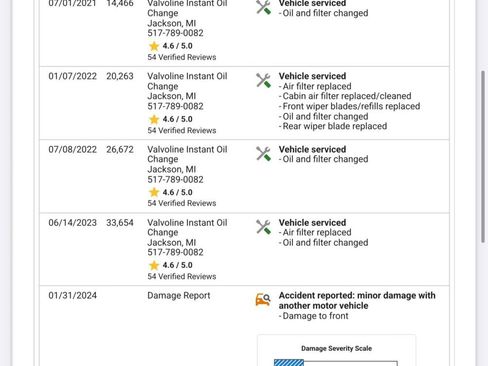Image resolution: width=488 pixels, height=366 pixels.
Task: Click the star rating in the 07/01/2021 entry
Action: (170, 46)
